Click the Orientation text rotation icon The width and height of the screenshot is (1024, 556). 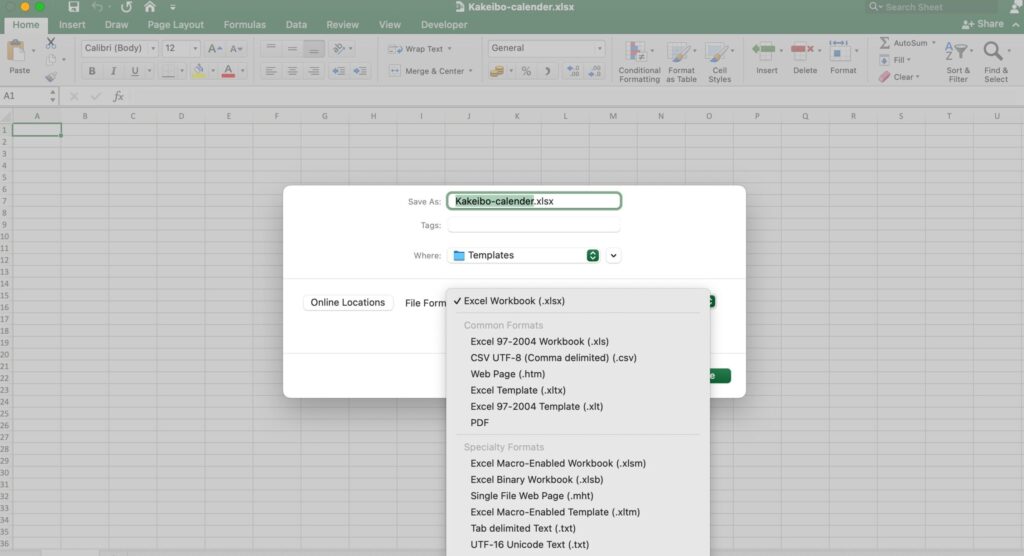click(338, 48)
